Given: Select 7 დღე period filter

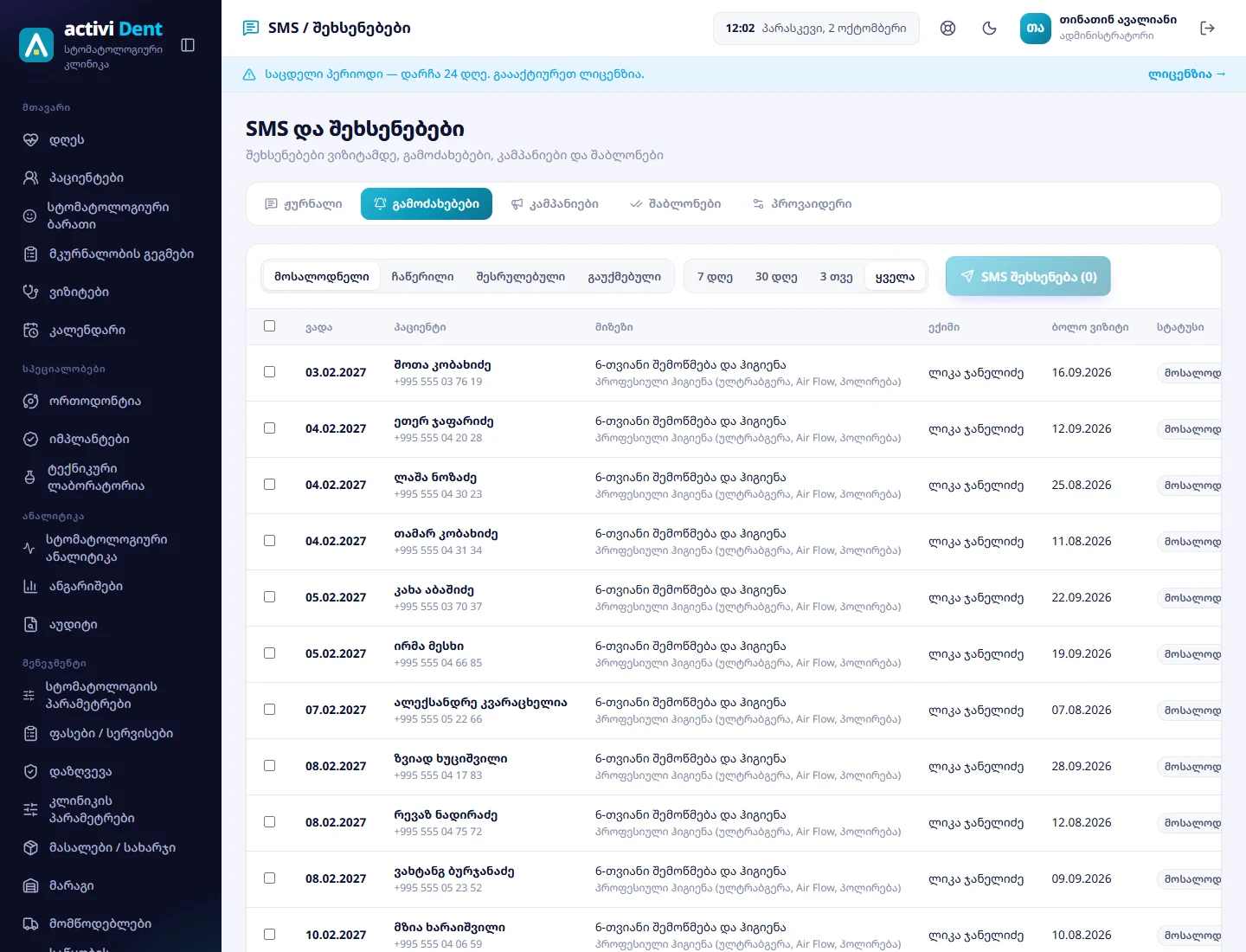Looking at the screenshot, I should [715, 277].
